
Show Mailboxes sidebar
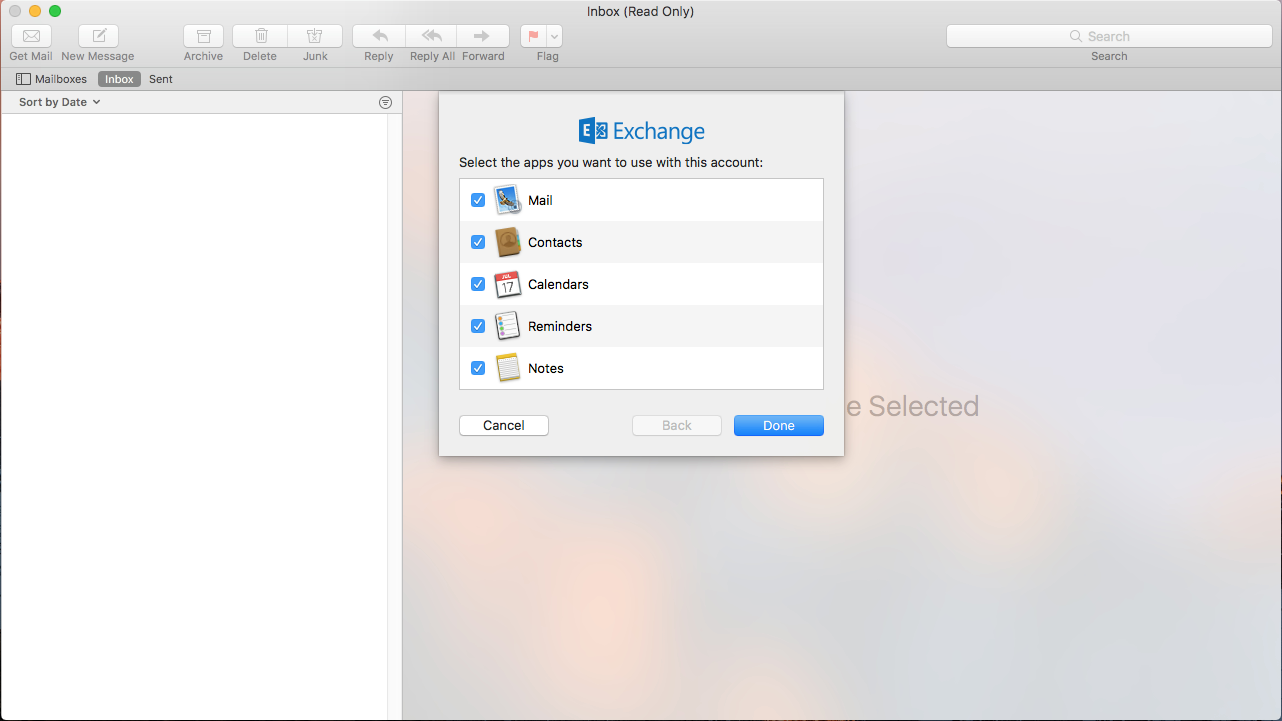pos(51,79)
